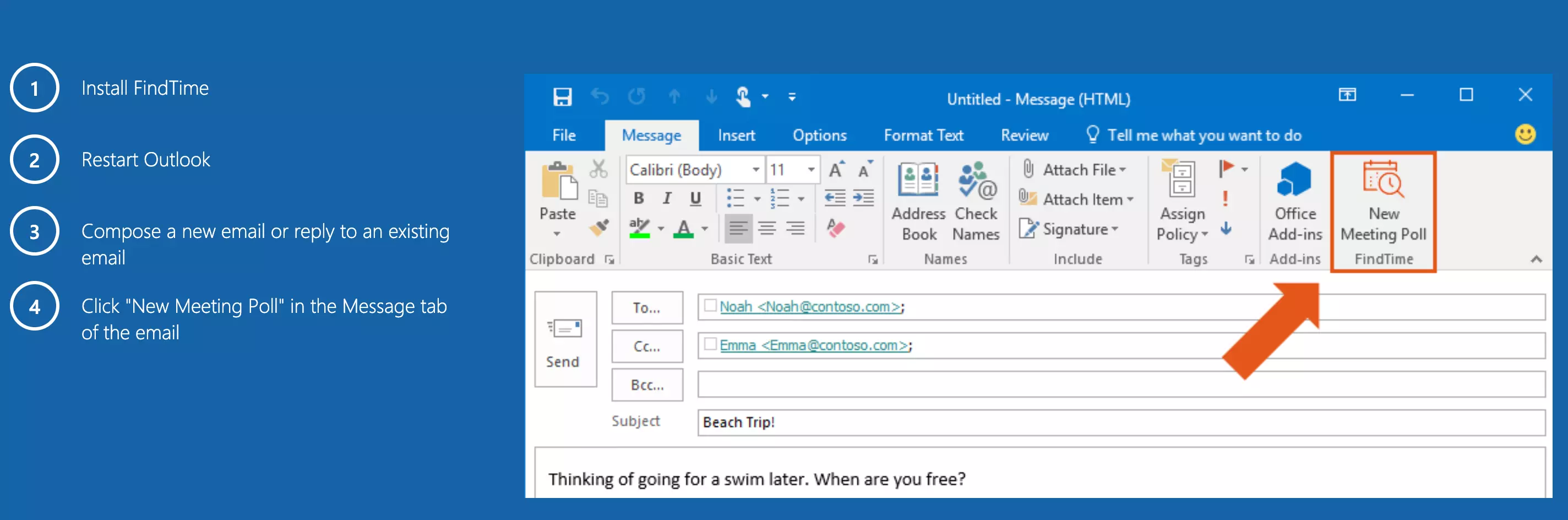This screenshot has width=1568, height=520.
Task: Click the Tell me what you want to do box
Action: pyautogui.click(x=1194, y=135)
